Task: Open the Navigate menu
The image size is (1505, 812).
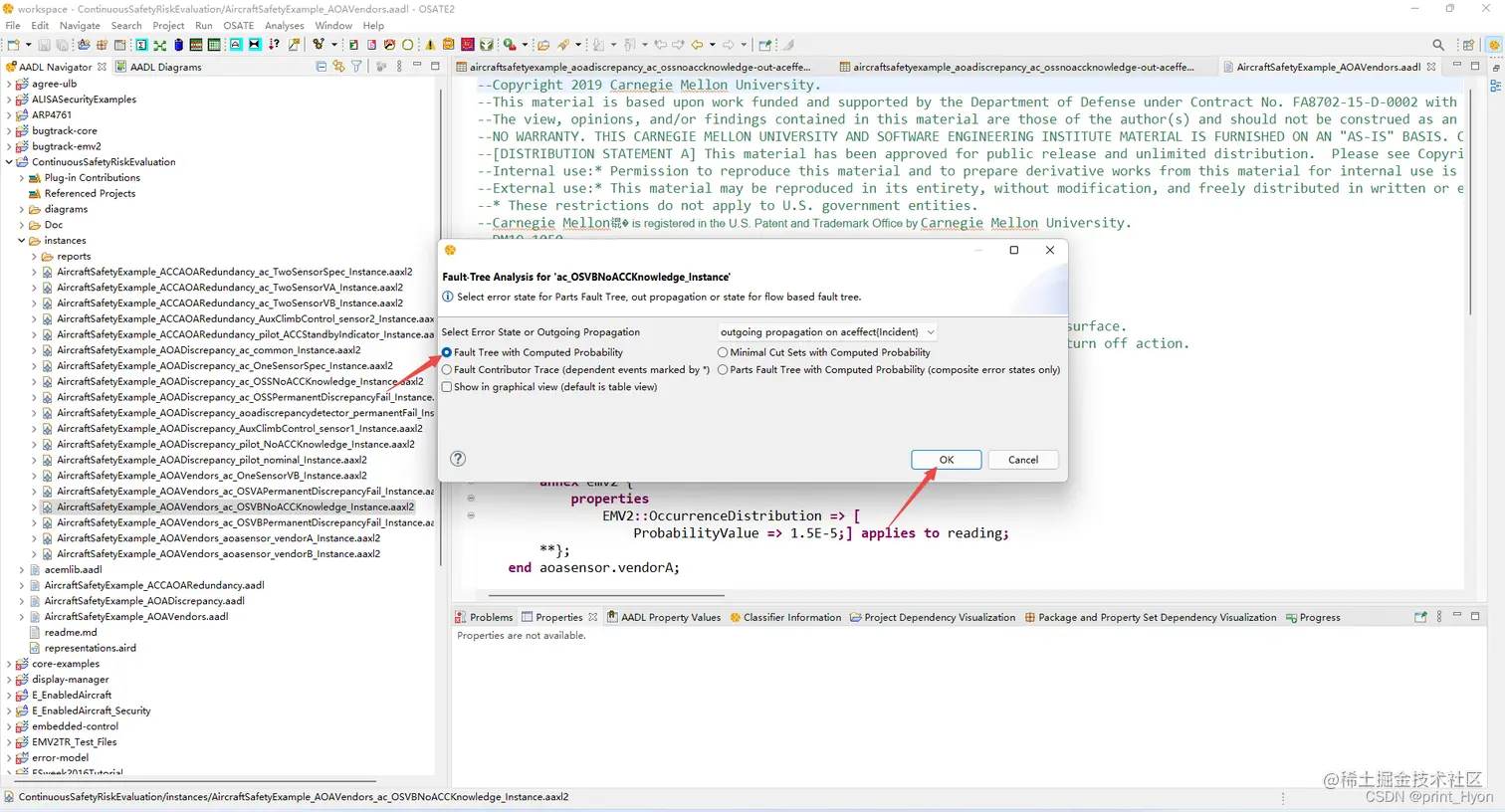Action: coord(80,26)
